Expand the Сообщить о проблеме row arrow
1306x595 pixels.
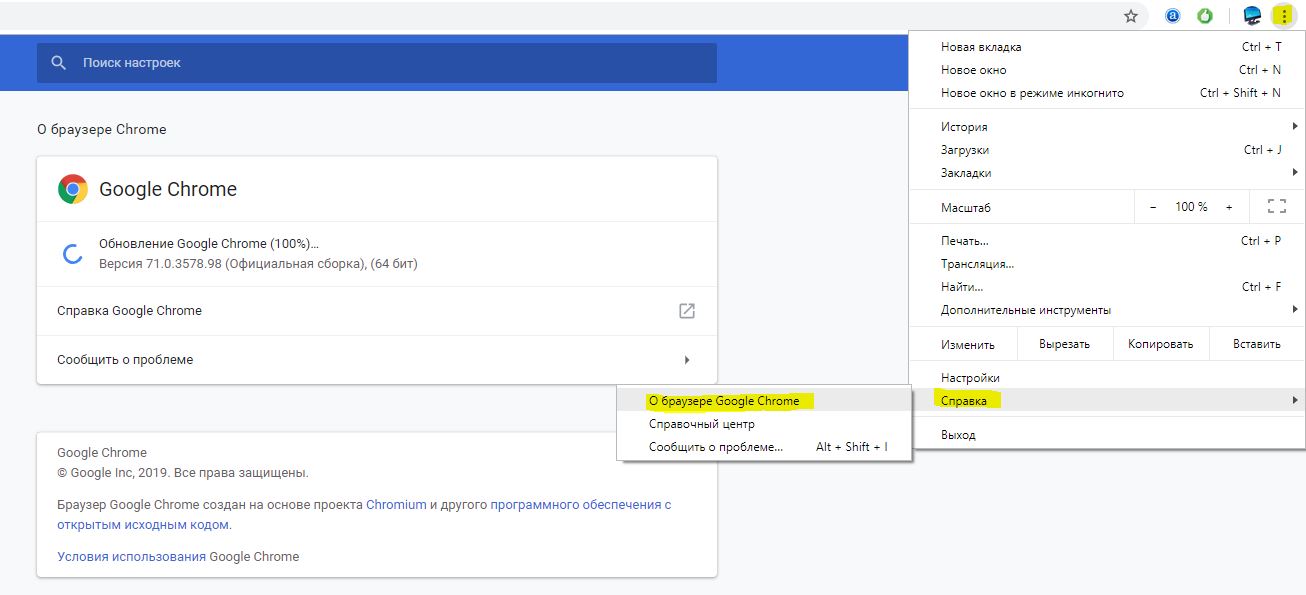tap(687, 360)
